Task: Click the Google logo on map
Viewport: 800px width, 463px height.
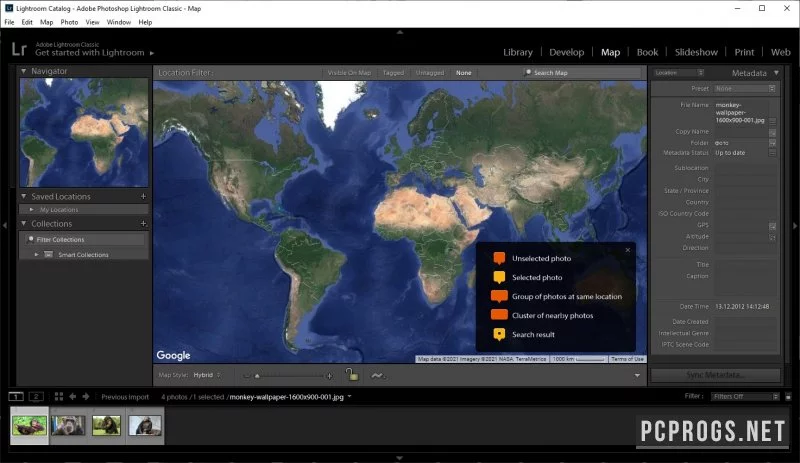Action: tap(173, 355)
